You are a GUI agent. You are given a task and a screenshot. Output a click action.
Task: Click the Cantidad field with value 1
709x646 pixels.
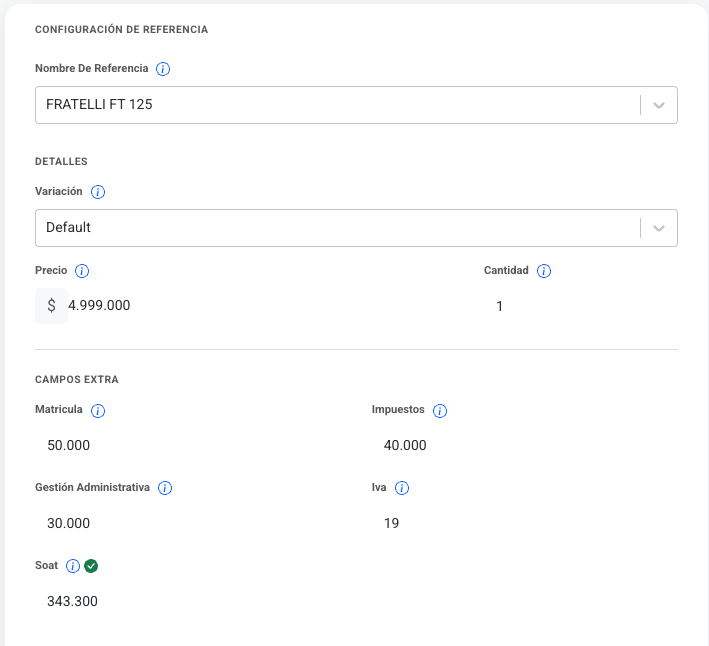[580, 306]
